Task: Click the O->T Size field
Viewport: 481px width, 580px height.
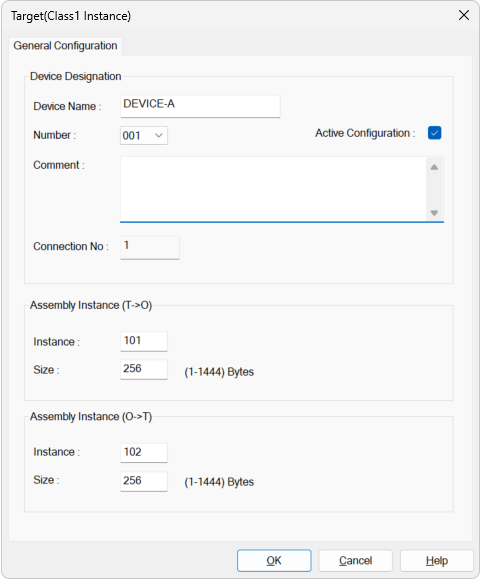Action: click(x=144, y=481)
